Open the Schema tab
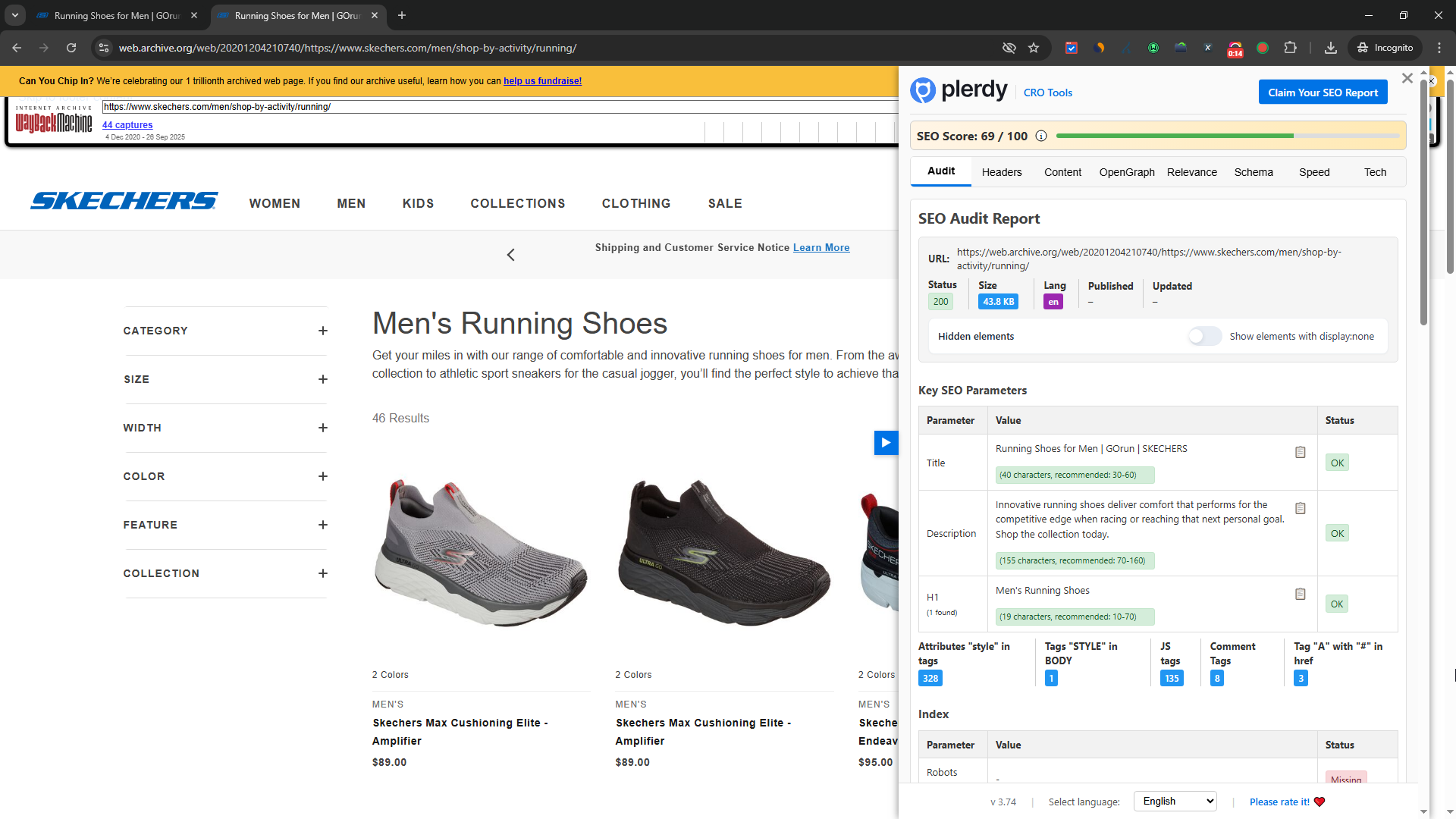The width and height of the screenshot is (1456, 819). tap(1253, 172)
